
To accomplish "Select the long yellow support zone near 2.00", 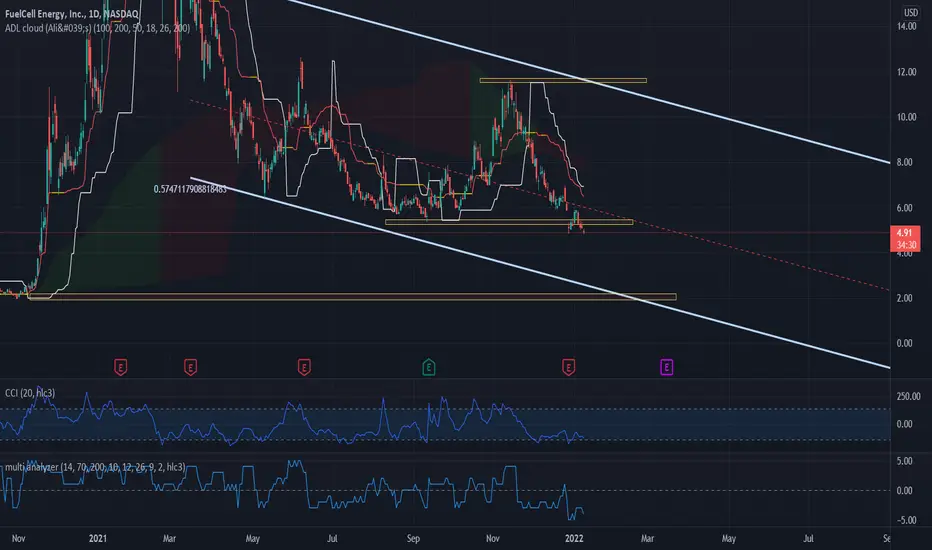I will (352, 297).
